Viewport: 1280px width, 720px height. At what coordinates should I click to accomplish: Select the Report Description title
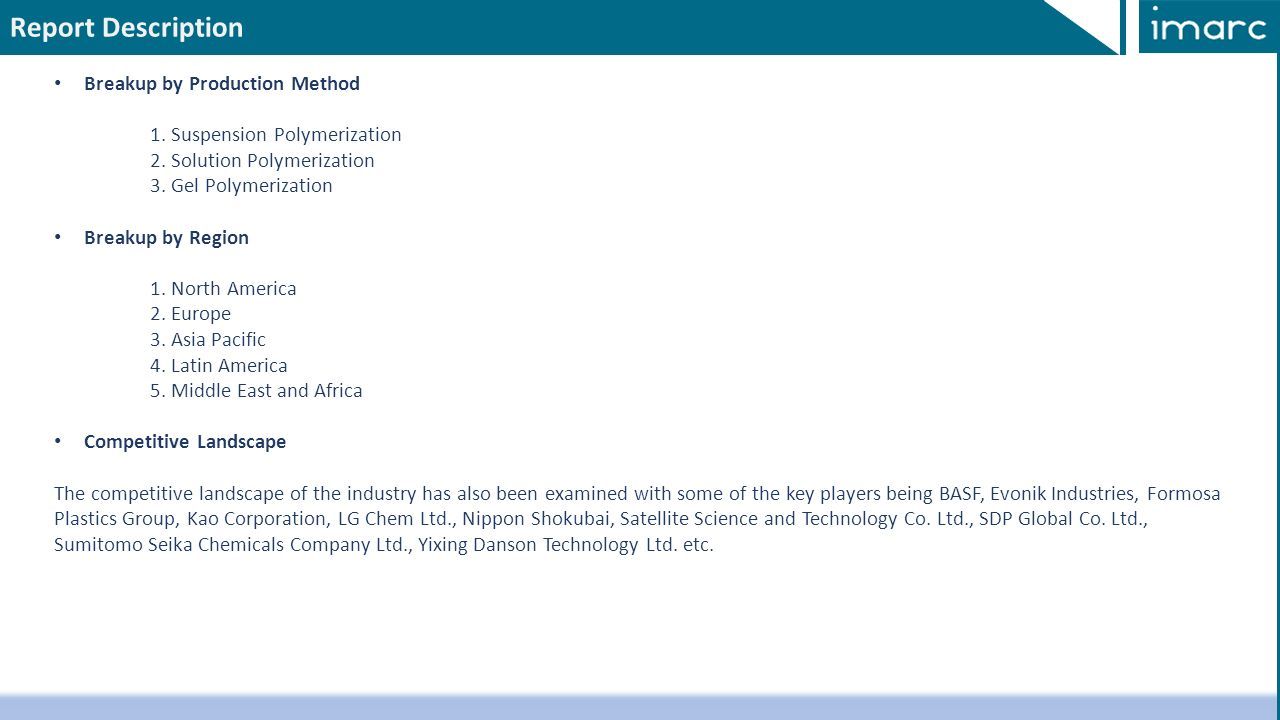pos(127,28)
